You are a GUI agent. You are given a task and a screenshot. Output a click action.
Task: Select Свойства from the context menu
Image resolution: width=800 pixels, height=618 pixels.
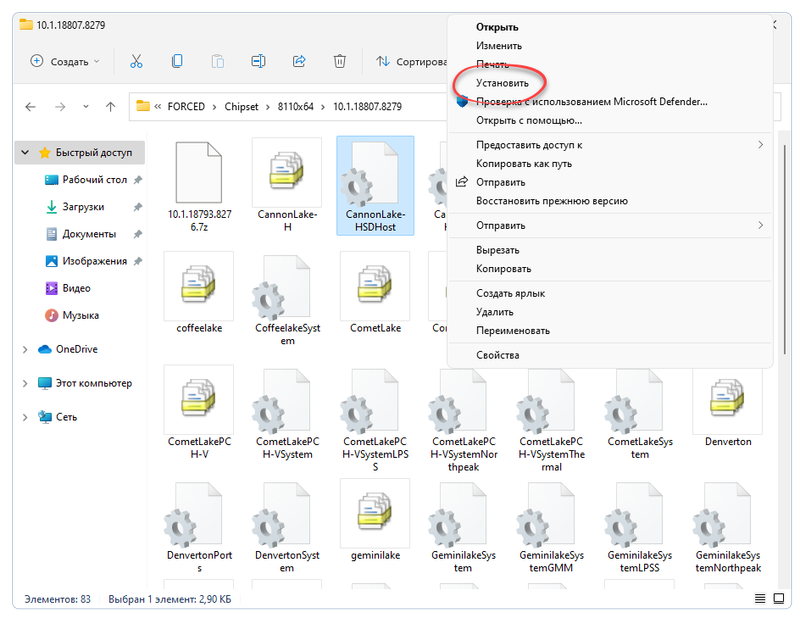pyautogui.click(x=497, y=355)
